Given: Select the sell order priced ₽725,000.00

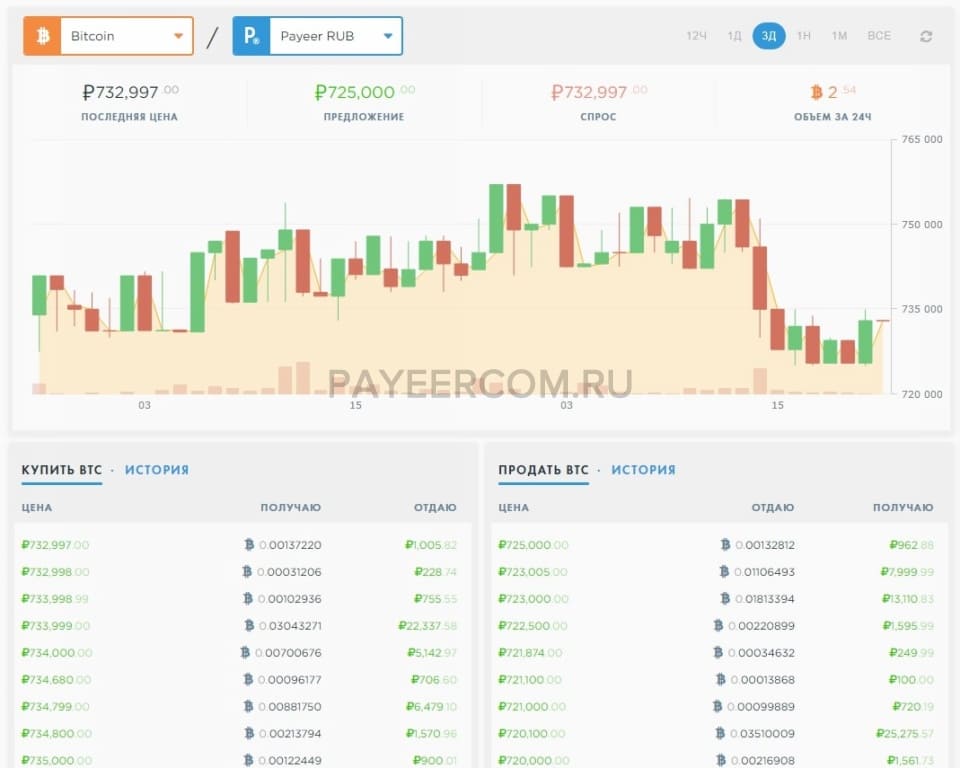Looking at the screenshot, I should (x=532, y=545).
